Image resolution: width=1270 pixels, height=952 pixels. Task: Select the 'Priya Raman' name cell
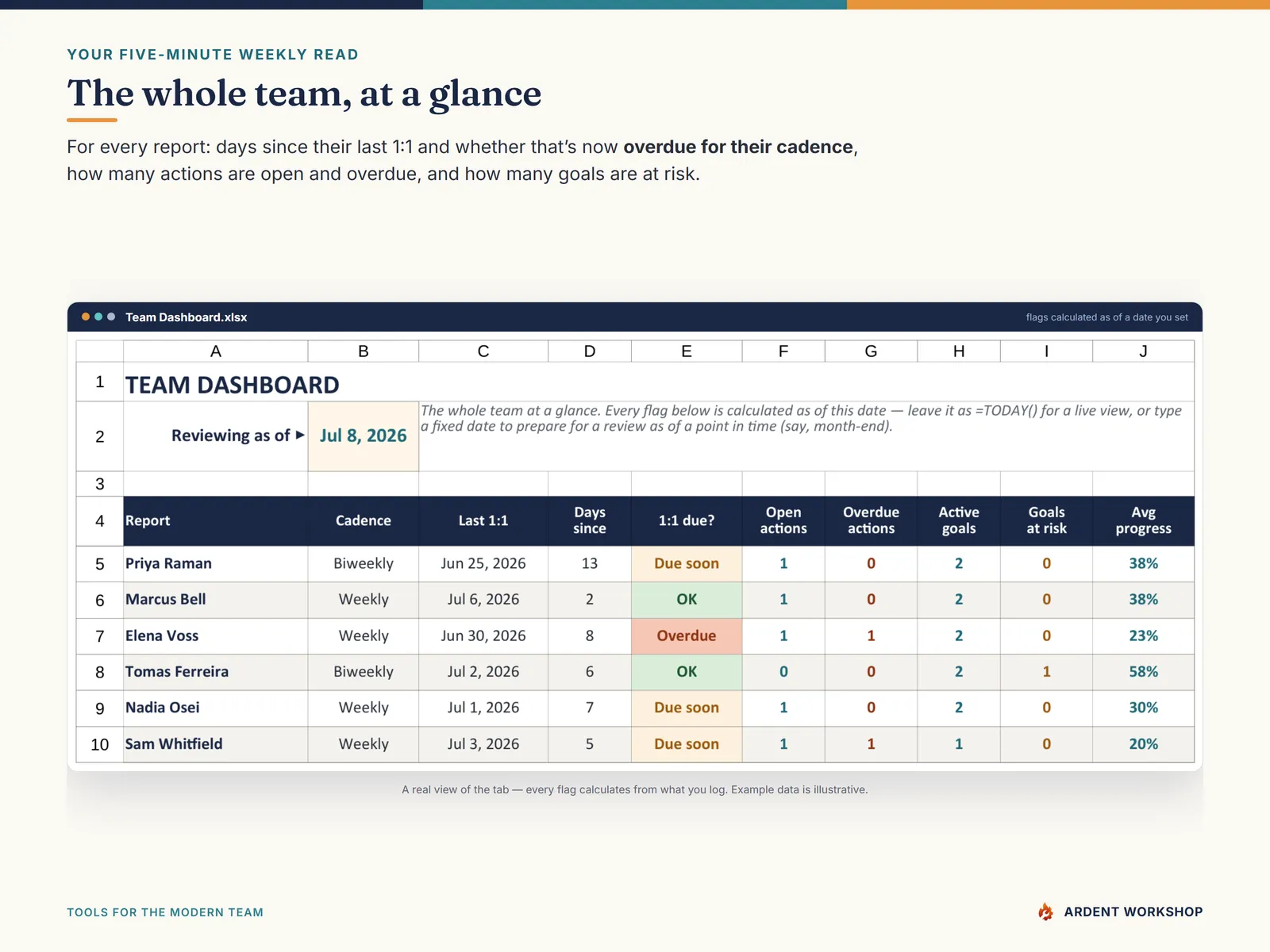pos(216,564)
